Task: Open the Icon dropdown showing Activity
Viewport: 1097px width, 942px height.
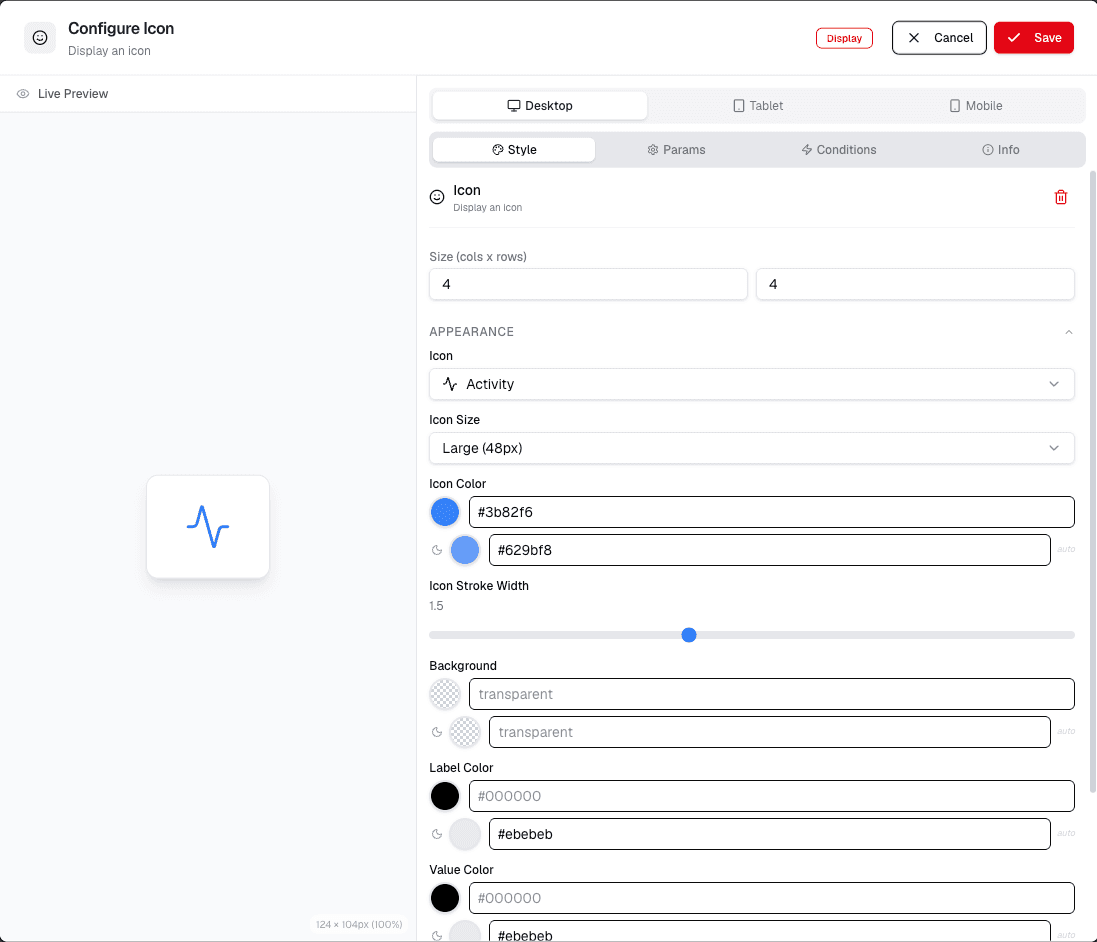Action: [751, 384]
